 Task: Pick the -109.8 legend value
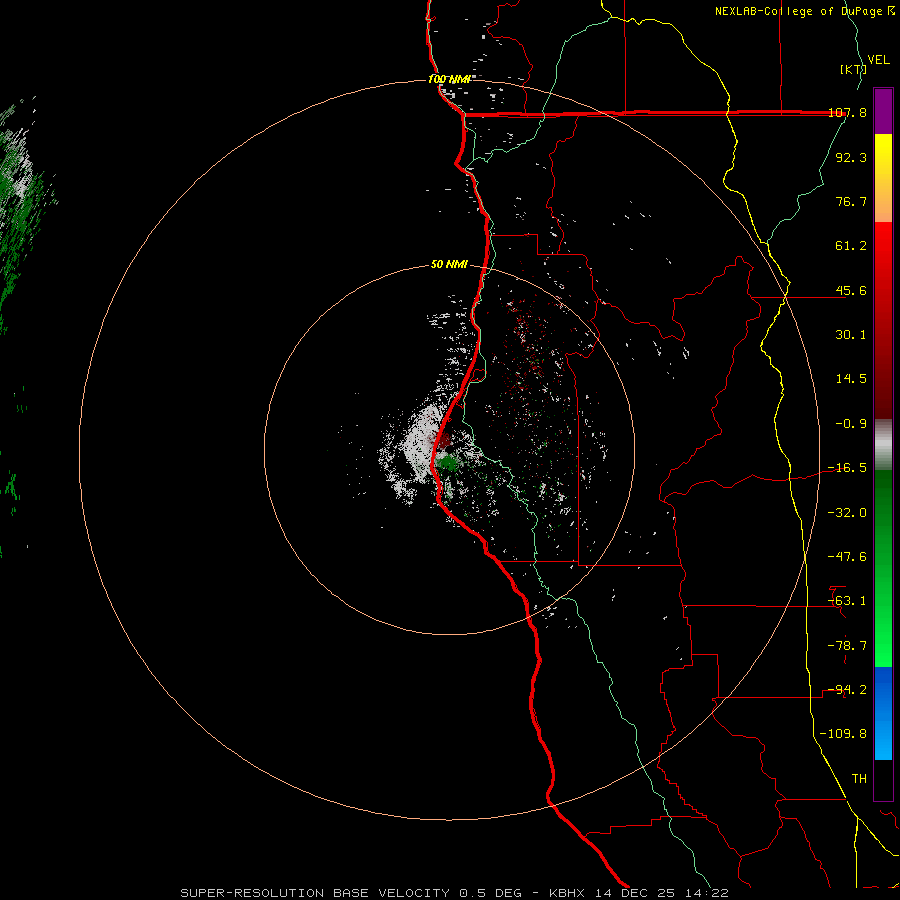click(x=843, y=734)
